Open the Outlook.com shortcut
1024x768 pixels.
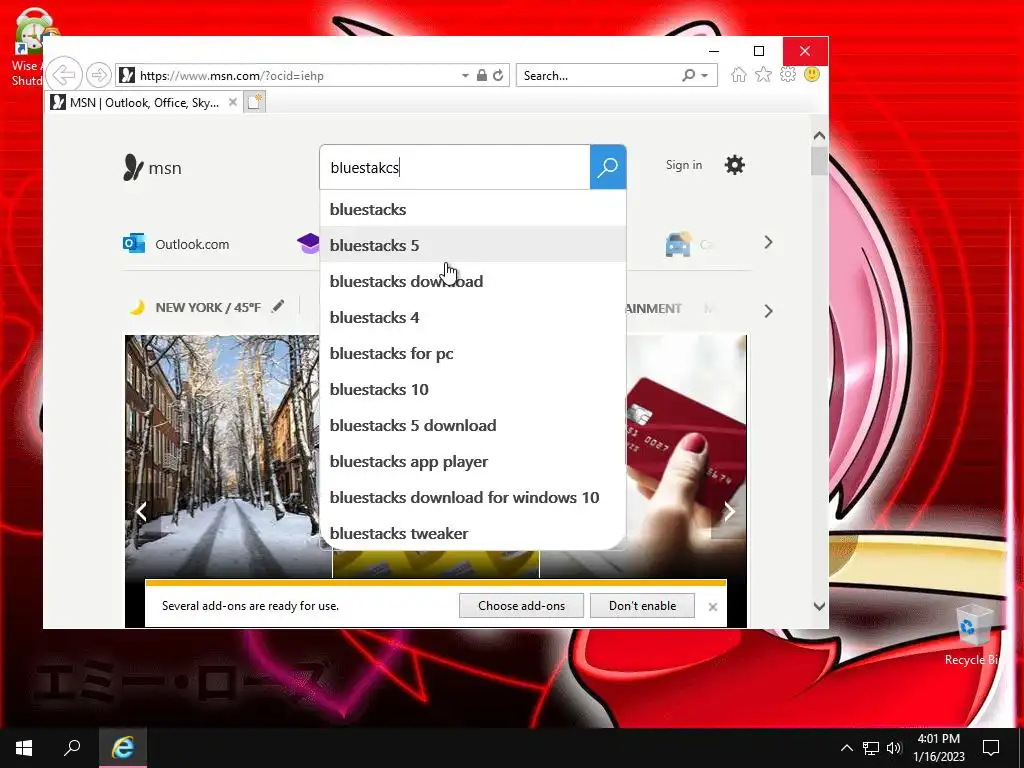[x=192, y=244]
